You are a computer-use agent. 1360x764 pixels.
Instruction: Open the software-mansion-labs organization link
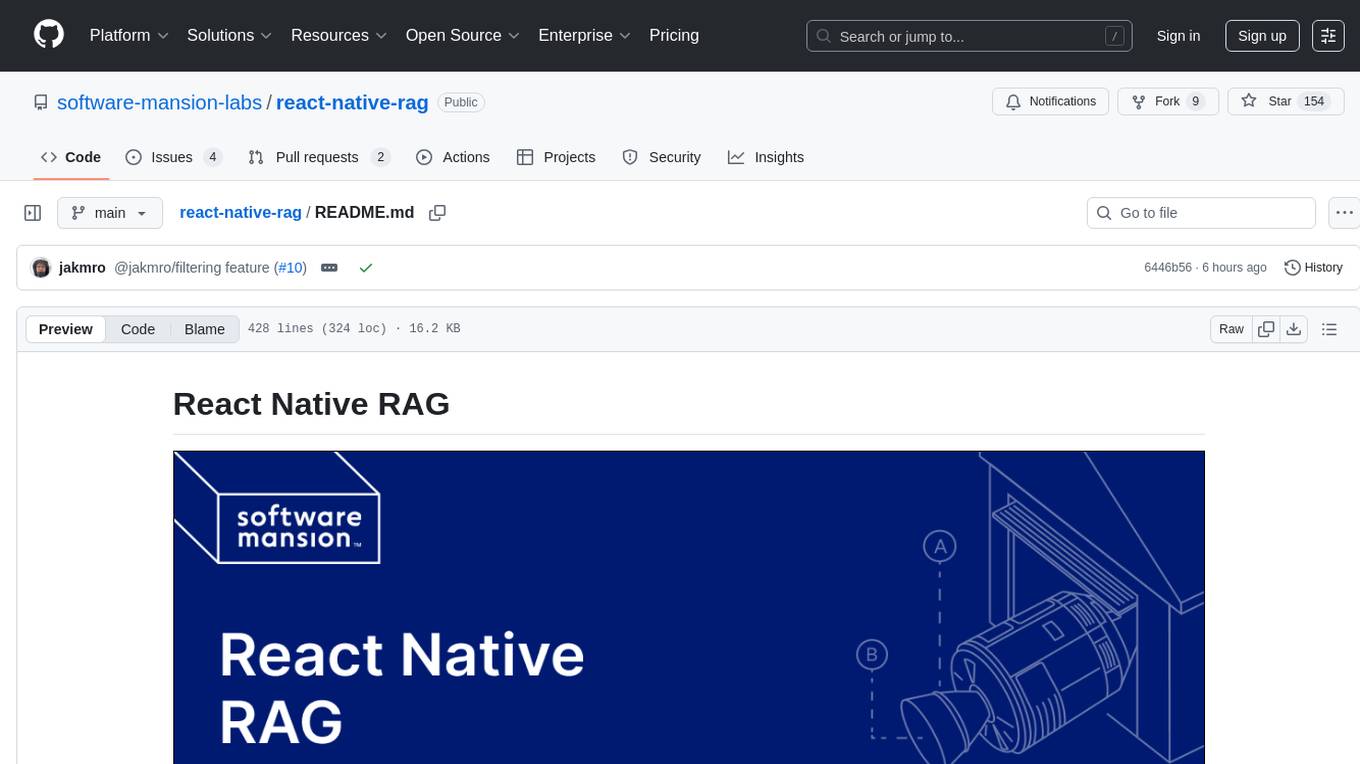coord(159,102)
